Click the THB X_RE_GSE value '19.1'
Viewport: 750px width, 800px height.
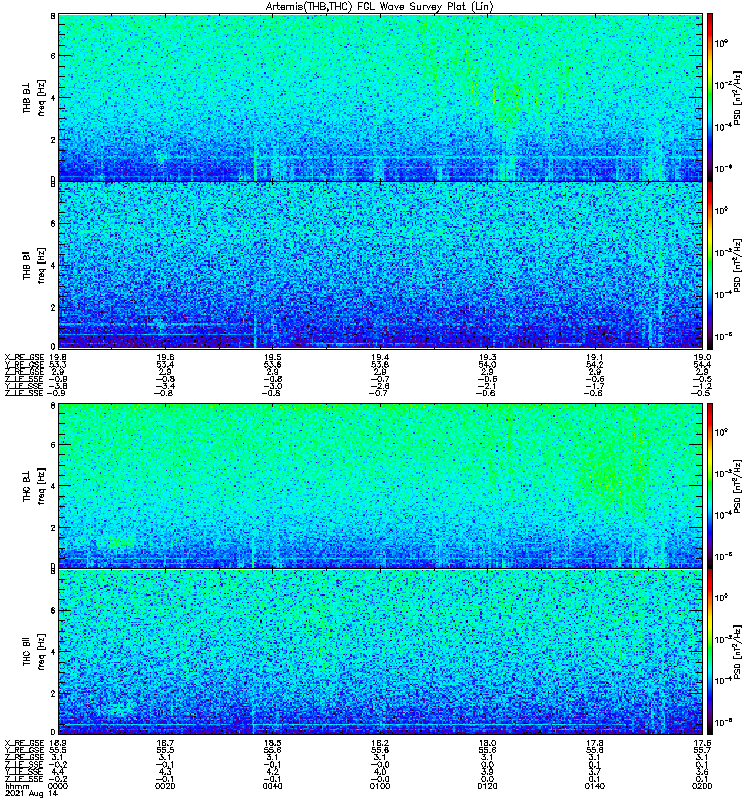point(595,358)
